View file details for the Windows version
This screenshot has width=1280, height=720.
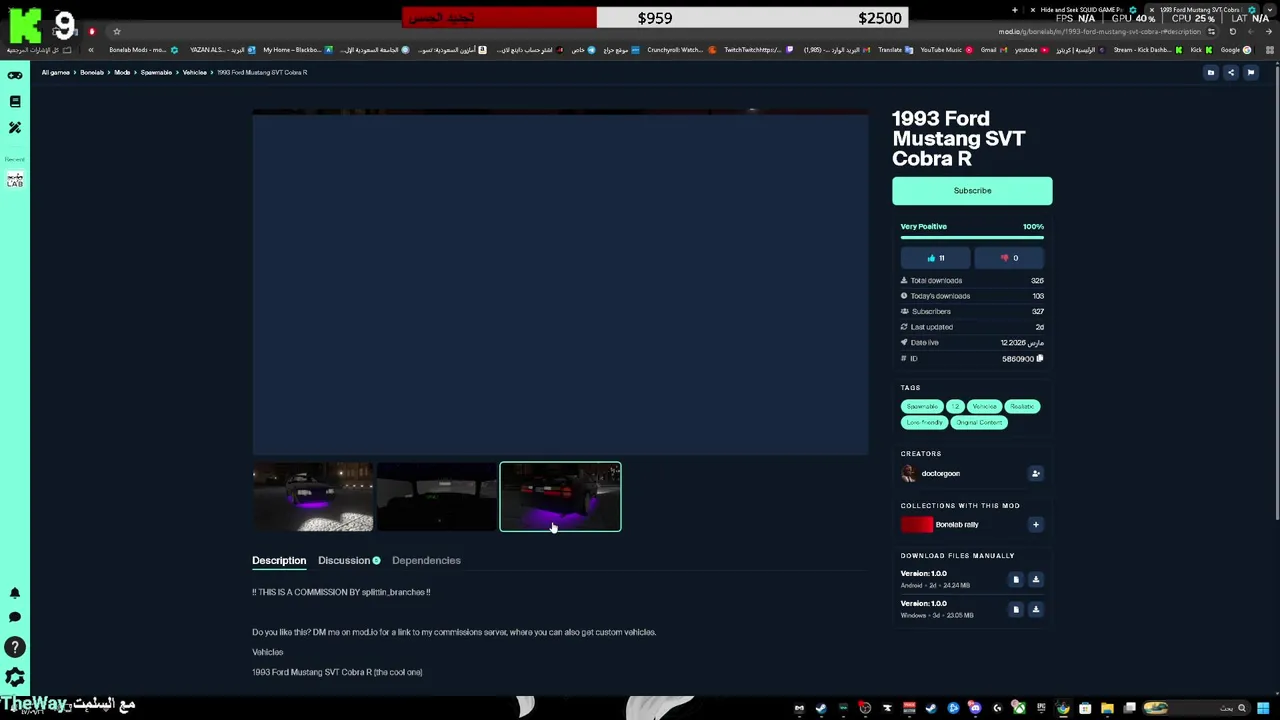coord(1016,609)
